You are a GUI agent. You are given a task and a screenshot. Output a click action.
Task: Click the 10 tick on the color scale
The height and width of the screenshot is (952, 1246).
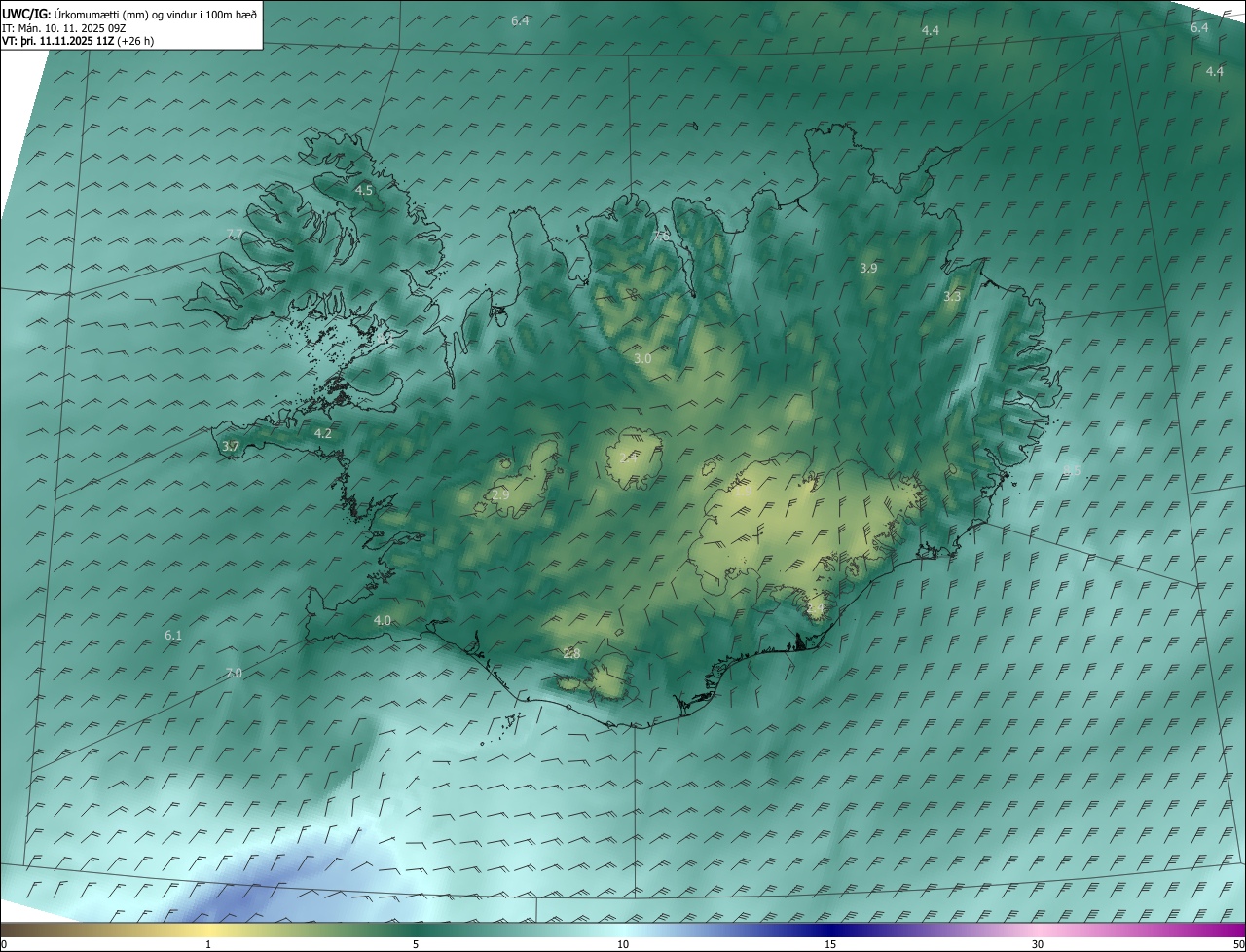[x=623, y=944]
